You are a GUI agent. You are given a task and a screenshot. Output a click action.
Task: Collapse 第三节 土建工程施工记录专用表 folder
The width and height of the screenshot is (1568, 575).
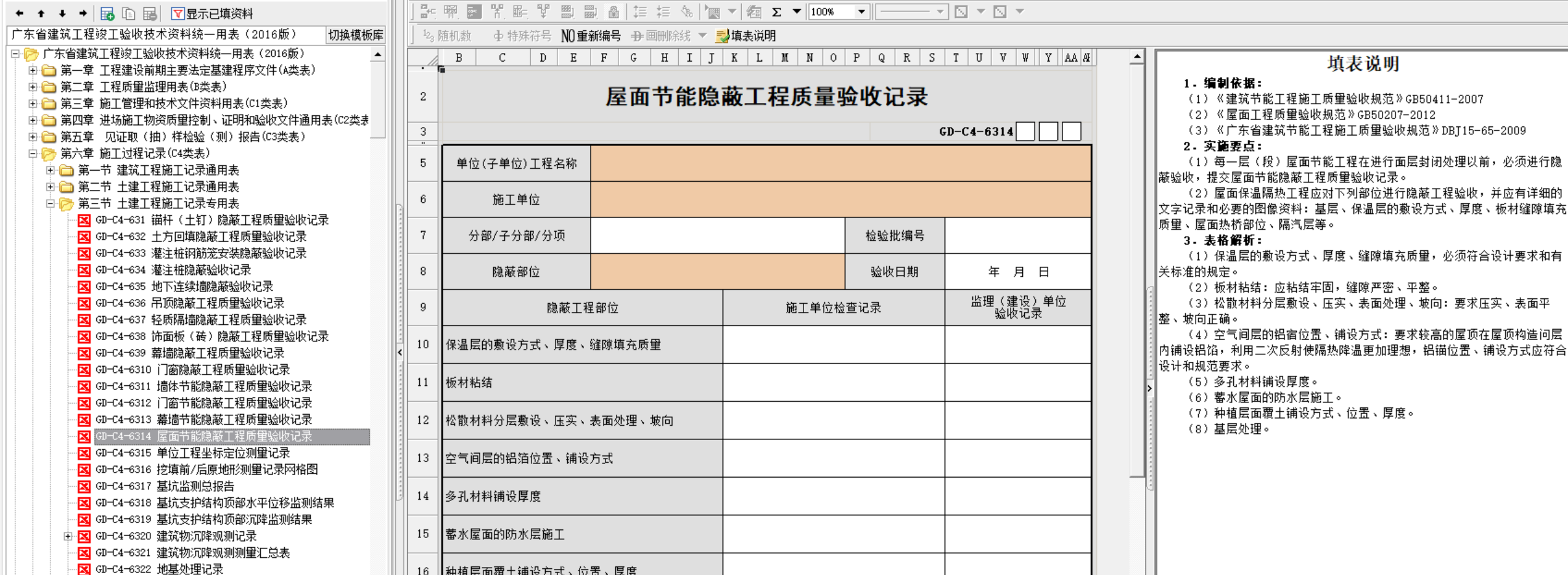[x=51, y=203]
